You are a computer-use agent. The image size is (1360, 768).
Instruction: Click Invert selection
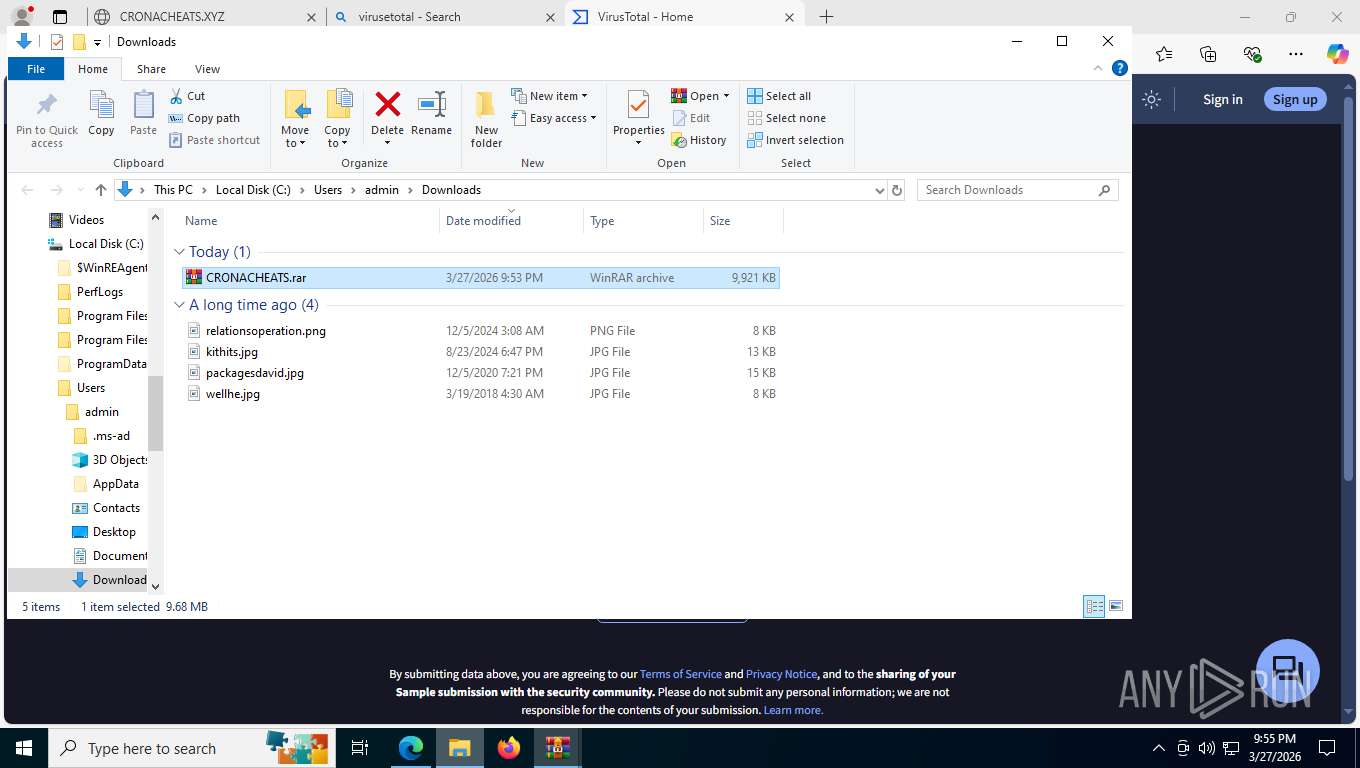click(795, 140)
